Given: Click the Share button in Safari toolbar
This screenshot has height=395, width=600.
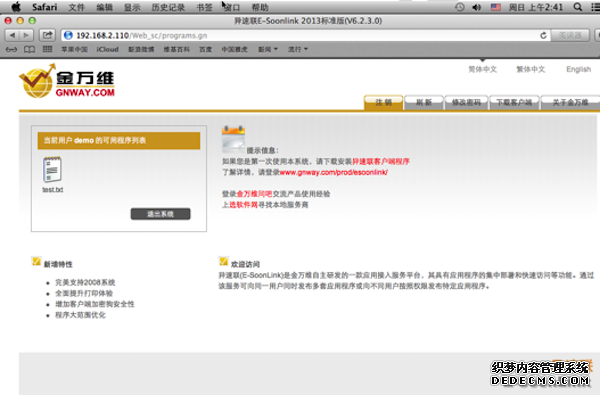Looking at the screenshot, I should 47,35.
